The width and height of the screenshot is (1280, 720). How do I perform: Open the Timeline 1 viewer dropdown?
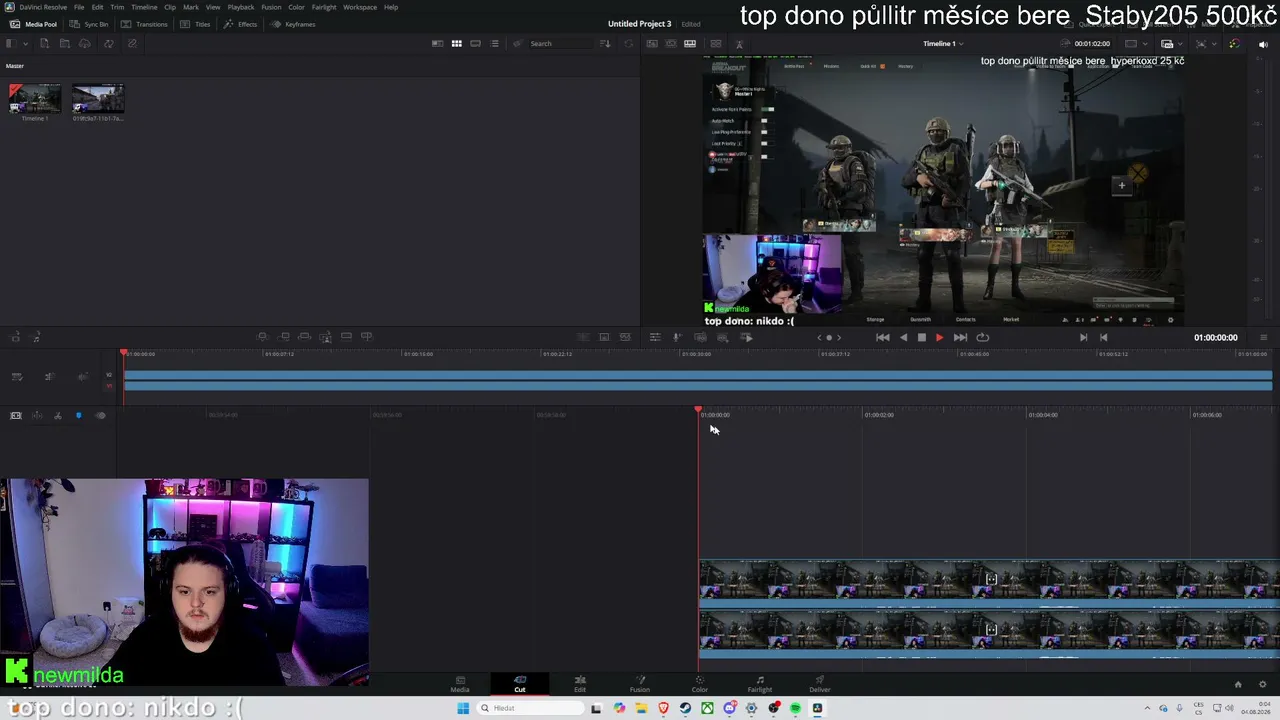click(x=942, y=44)
